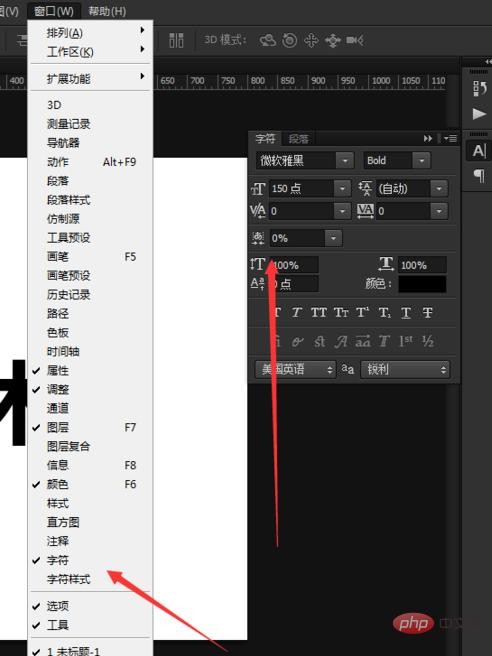
Task: Click the black text color swatch
Action: pyautogui.click(x=422, y=284)
